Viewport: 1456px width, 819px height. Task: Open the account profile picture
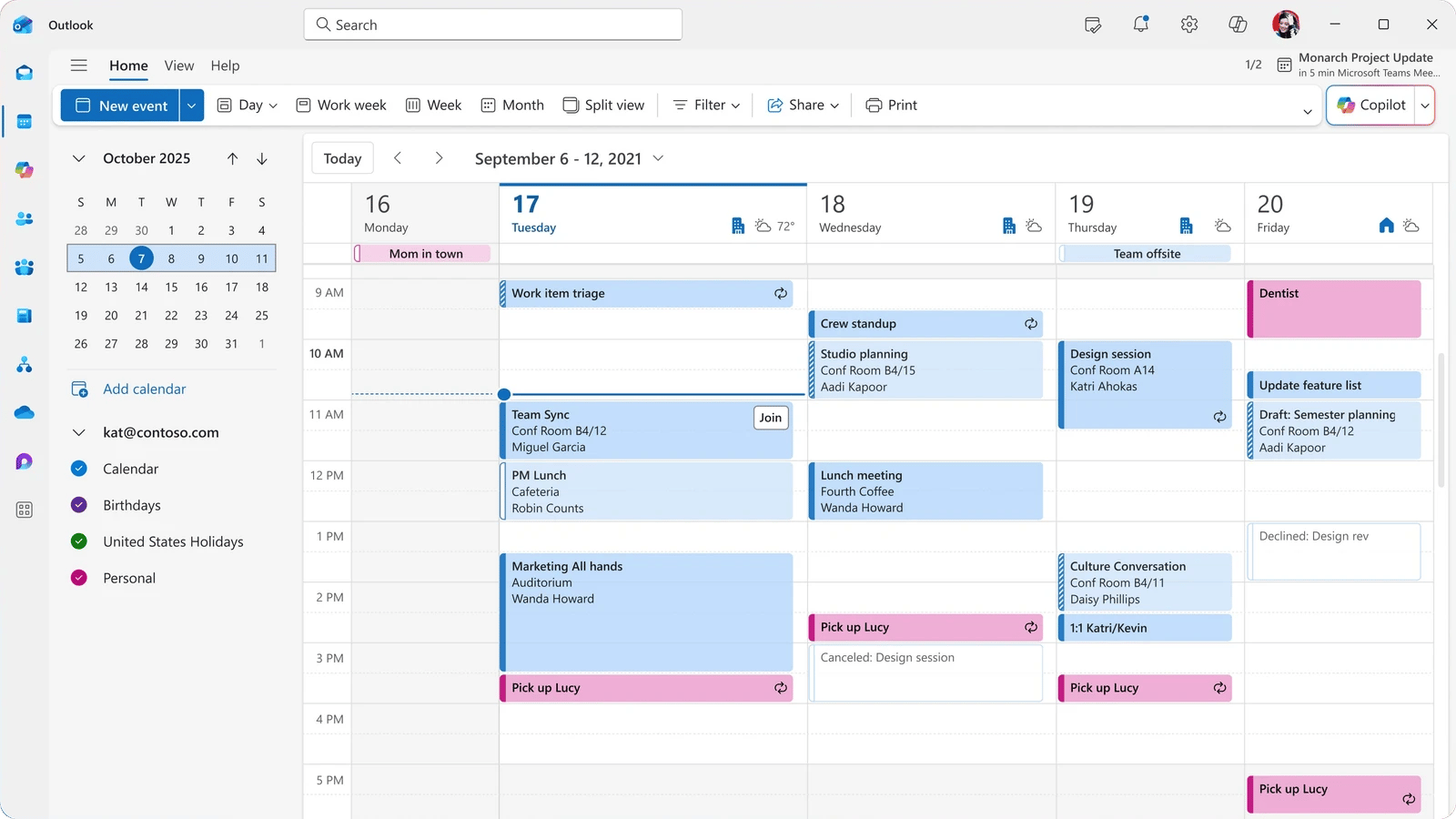pyautogui.click(x=1286, y=25)
